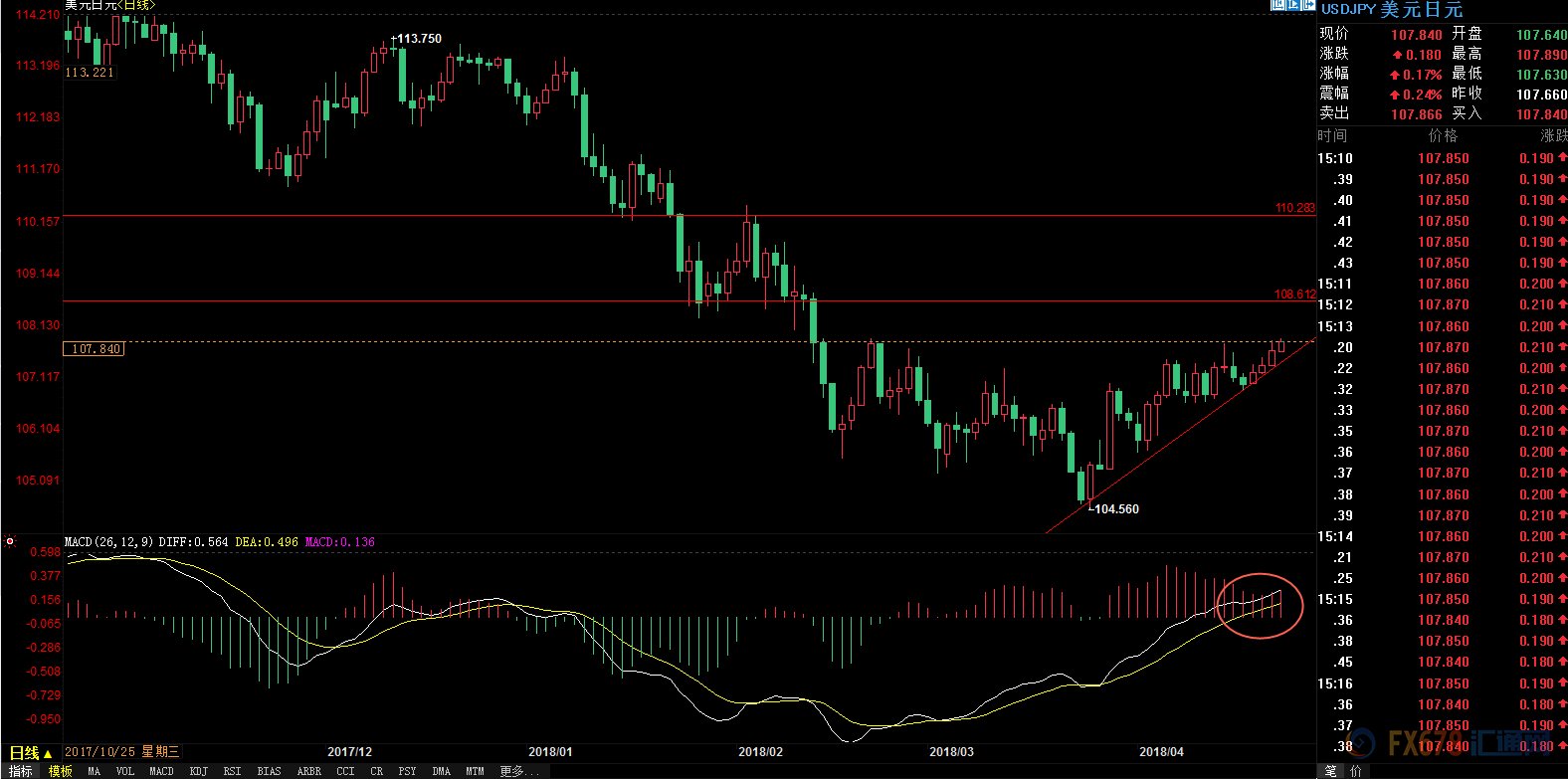The image size is (1568, 779).
Task: Switch to the 笔 tick list tab
Action: pos(1331,771)
